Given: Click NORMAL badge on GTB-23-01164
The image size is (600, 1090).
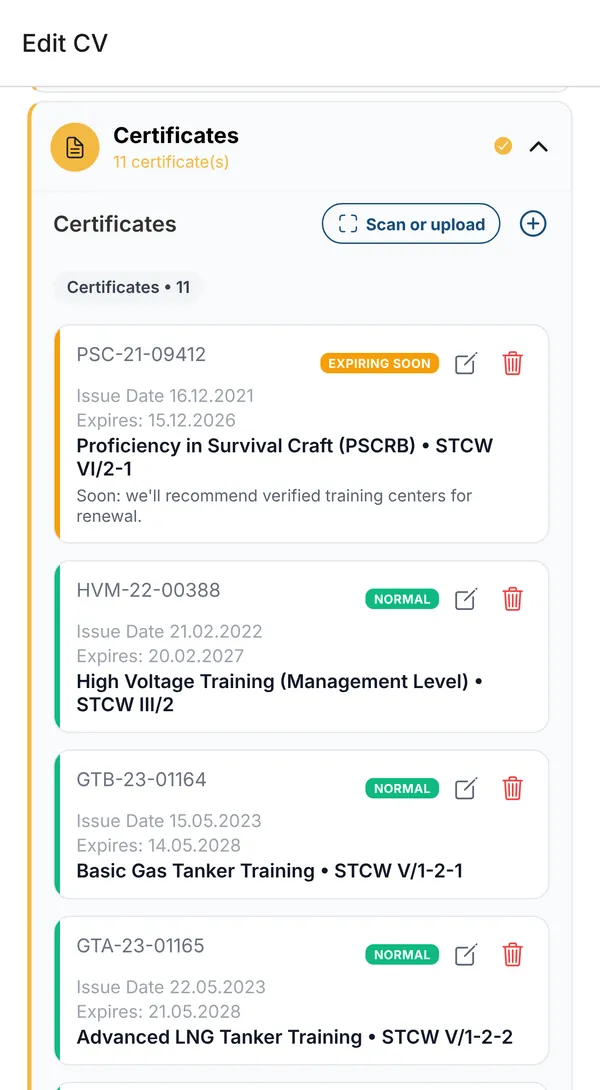Looking at the screenshot, I should [x=402, y=788].
